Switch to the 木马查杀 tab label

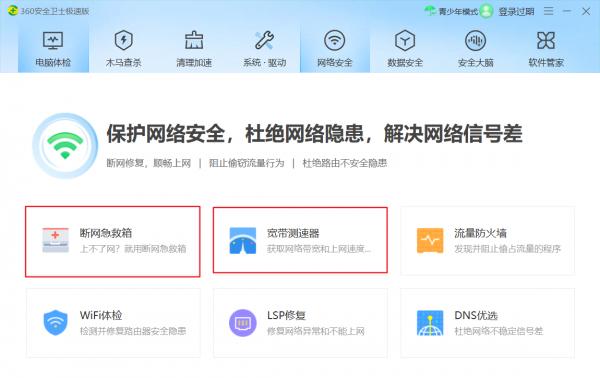click(124, 62)
